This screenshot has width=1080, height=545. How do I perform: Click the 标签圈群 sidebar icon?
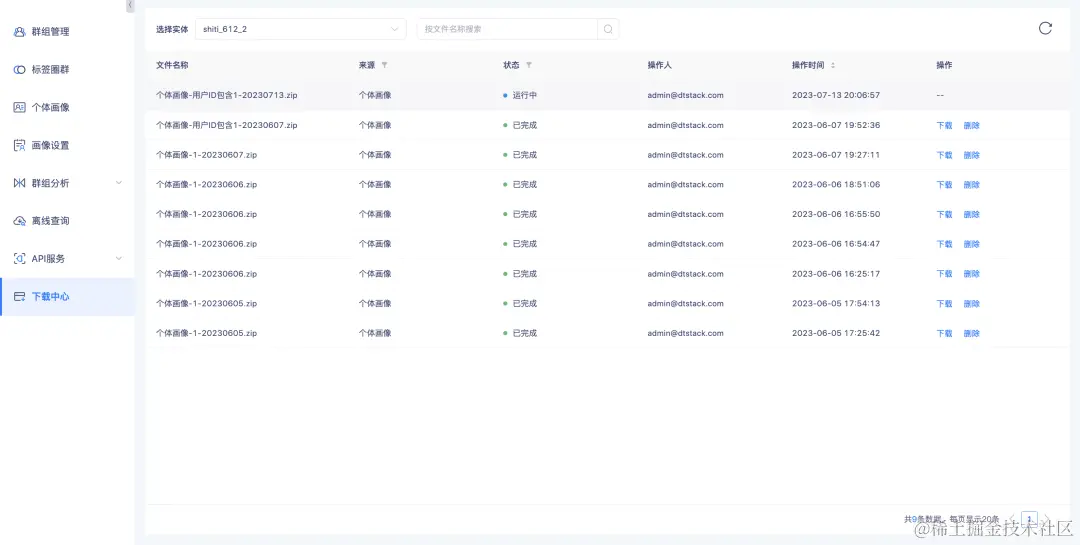pos(19,70)
